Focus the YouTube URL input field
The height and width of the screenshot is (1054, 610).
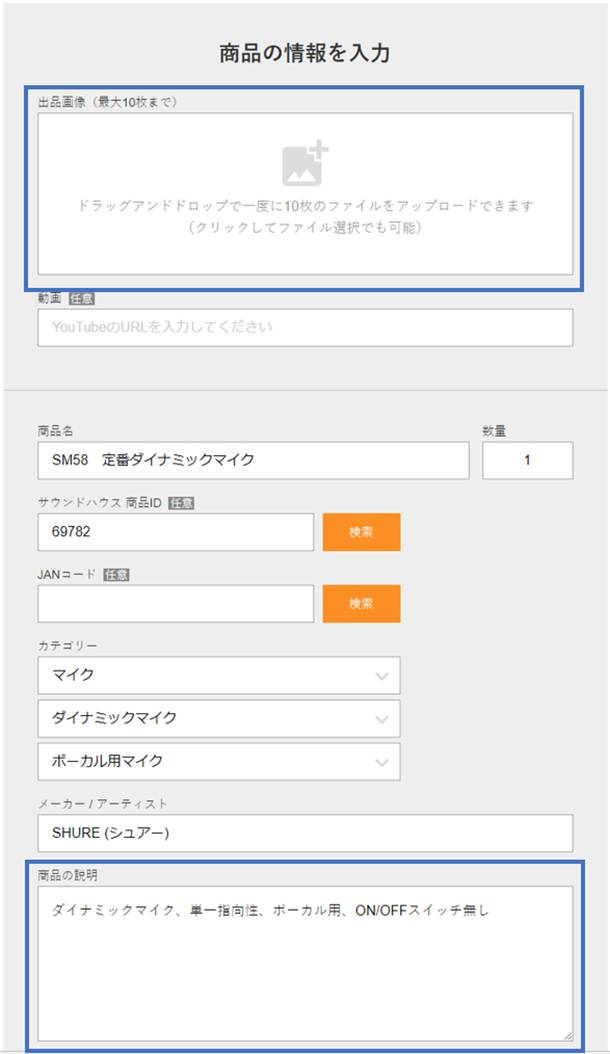click(x=305, y=328)
